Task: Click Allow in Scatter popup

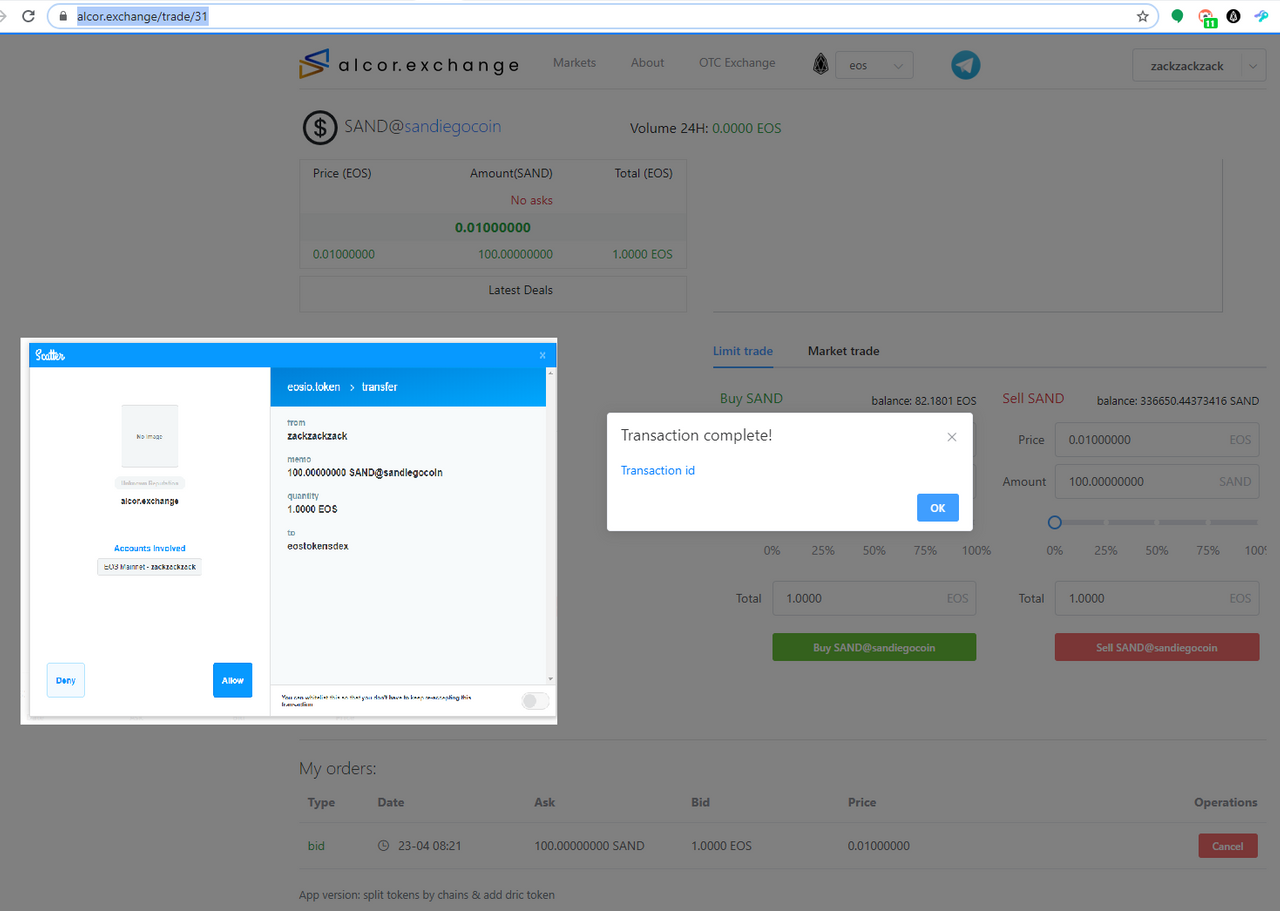Action: [233, 680]
